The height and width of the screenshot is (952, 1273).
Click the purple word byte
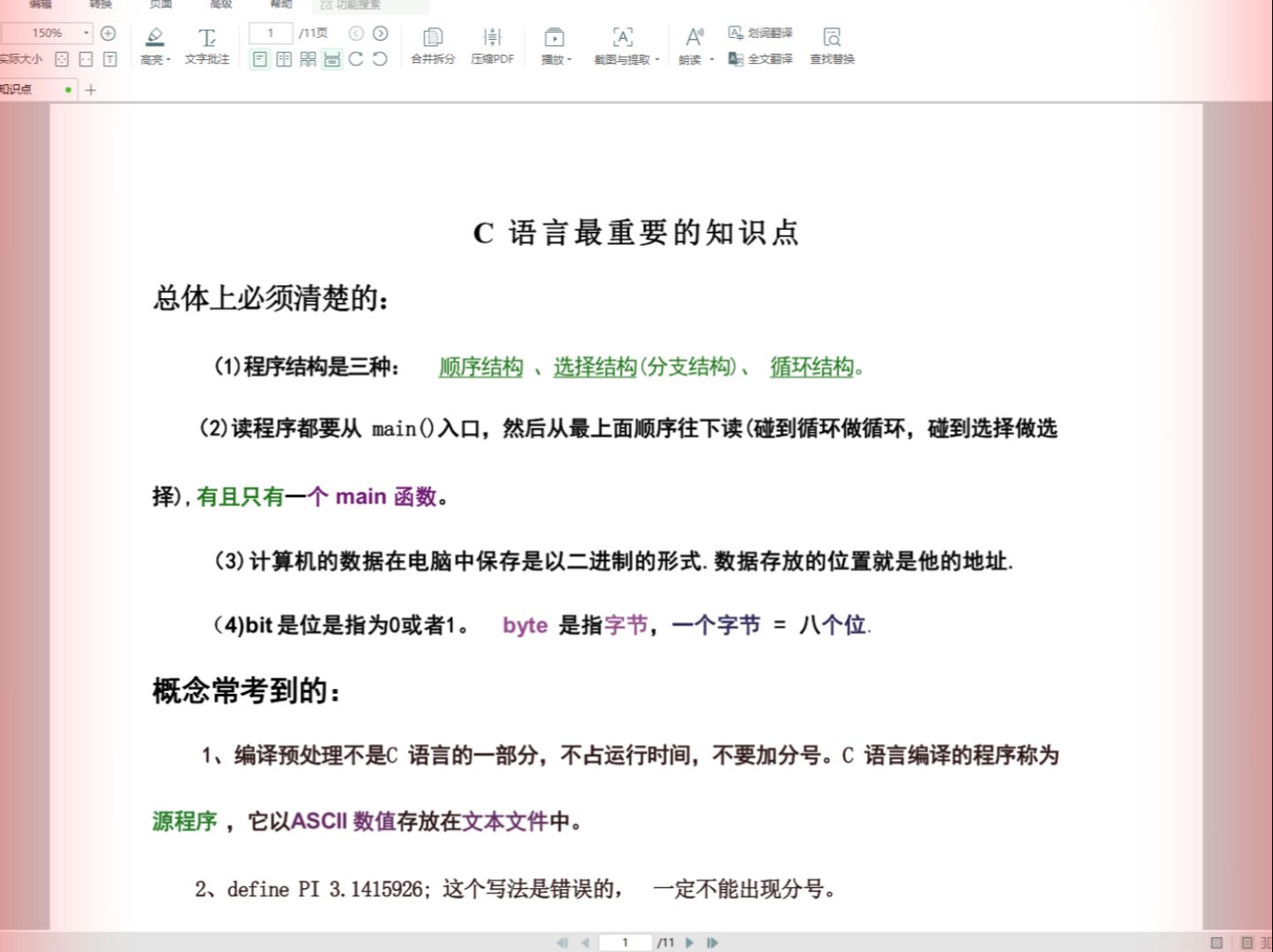point(525,626)
